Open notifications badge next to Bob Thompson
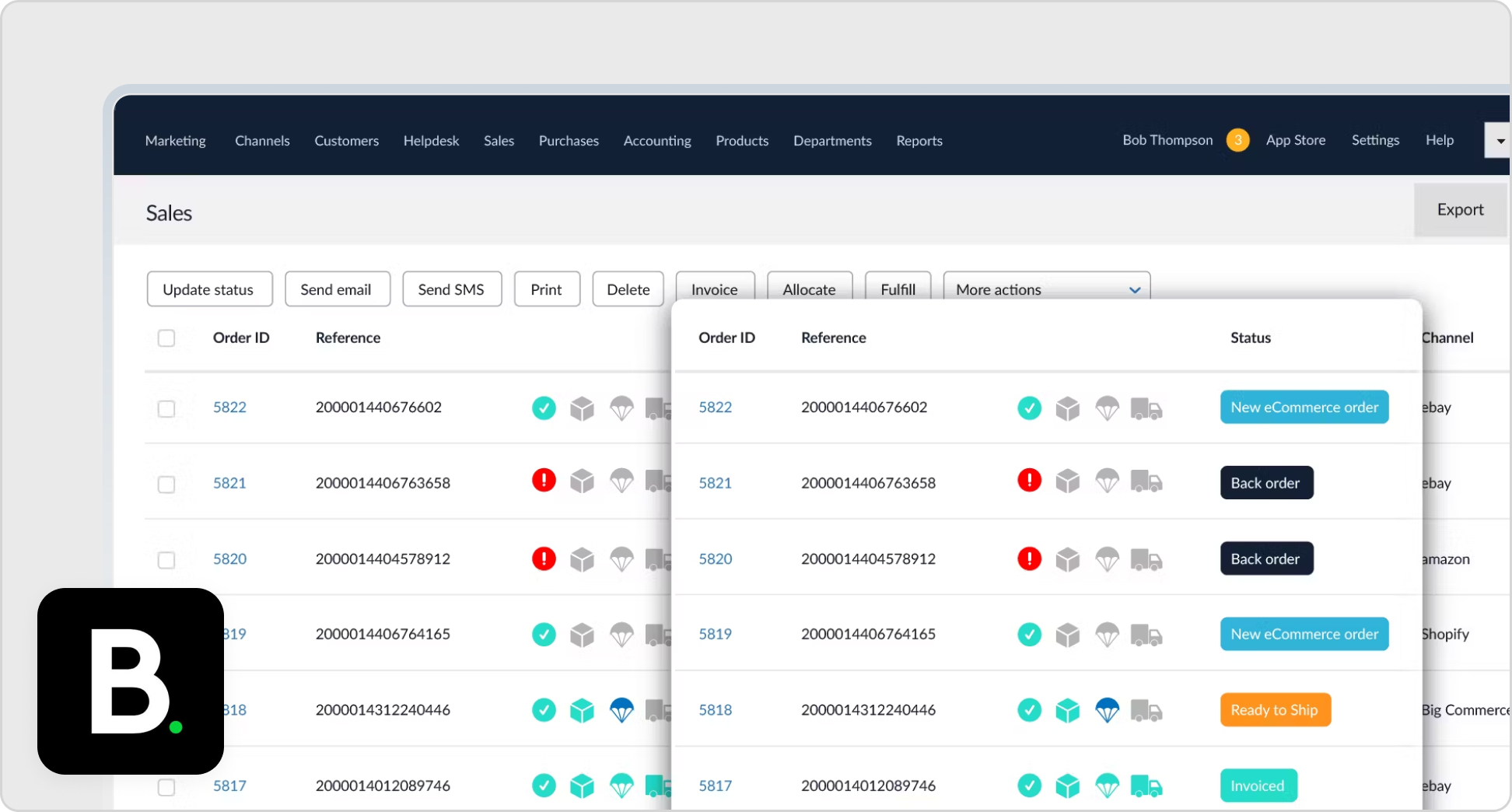 (x=1238, y=140)
